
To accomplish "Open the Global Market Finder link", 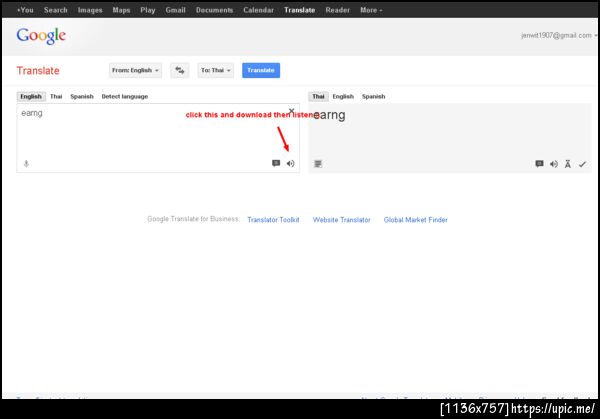I will click(x=416, y=220).
